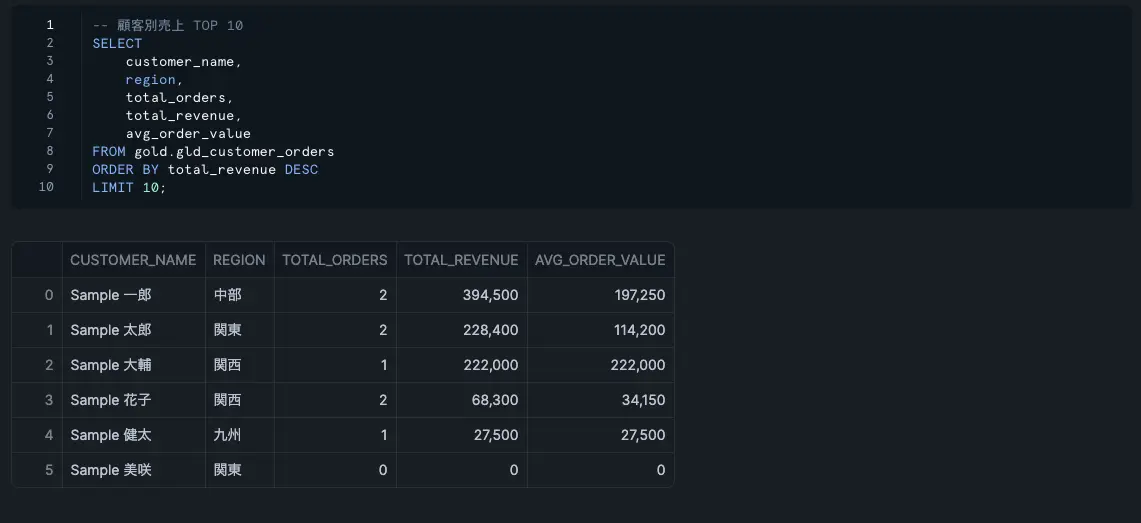Image resolution: width=1141 pixels, height=523 pixels.
Task: Click the CUSTOMER_NAME column header
Action: pos(133,260)
